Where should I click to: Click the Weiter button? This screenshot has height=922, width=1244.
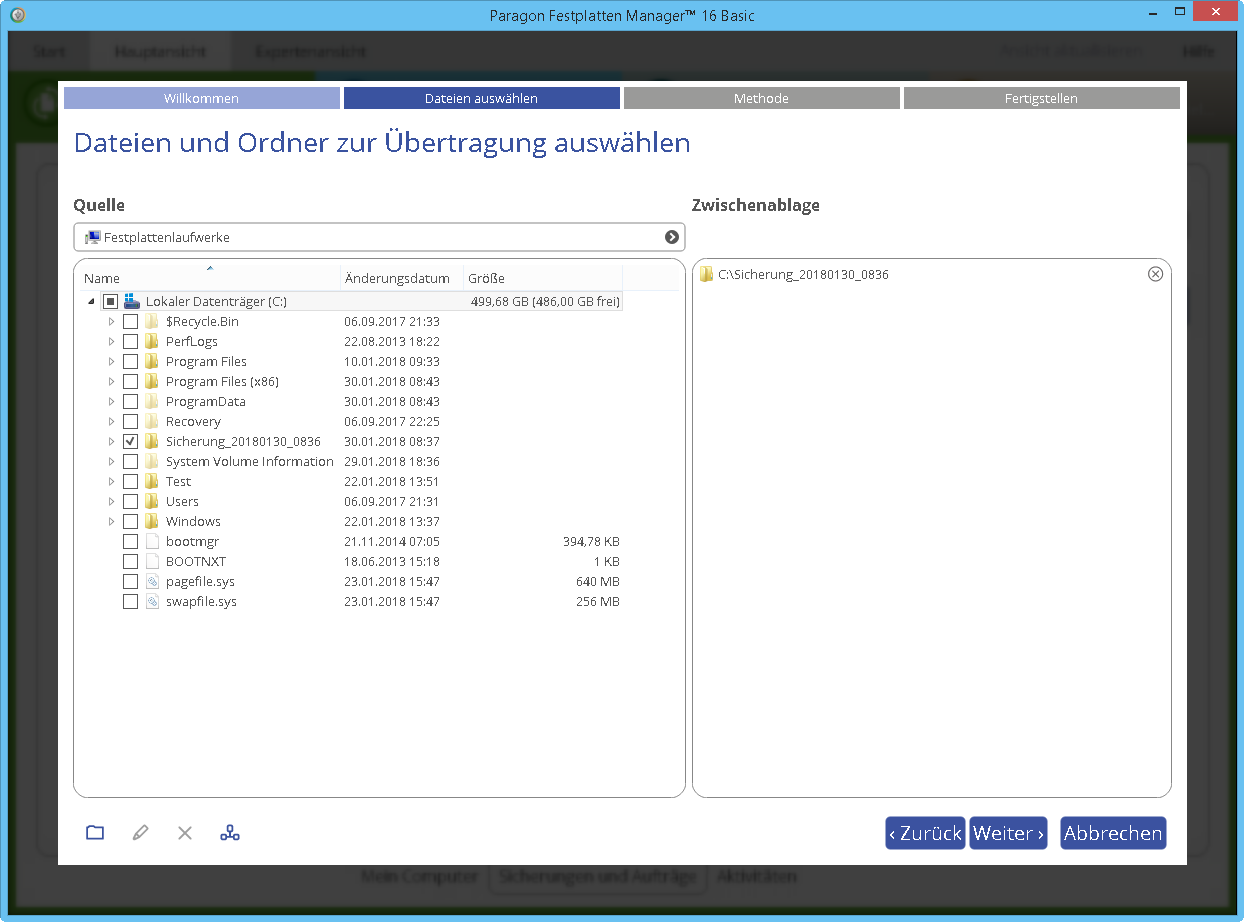[x=1008, y=833]
